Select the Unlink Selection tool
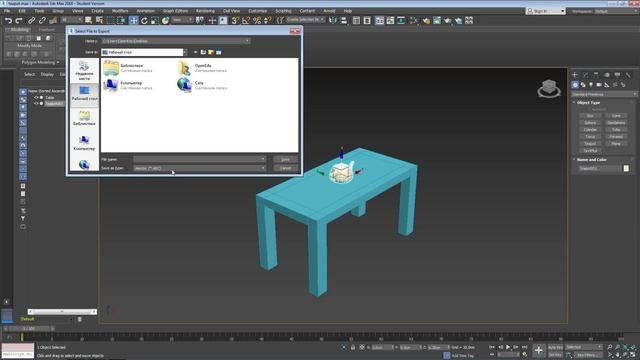The height and width of the screenshot is (360, 640). point(42,20)
